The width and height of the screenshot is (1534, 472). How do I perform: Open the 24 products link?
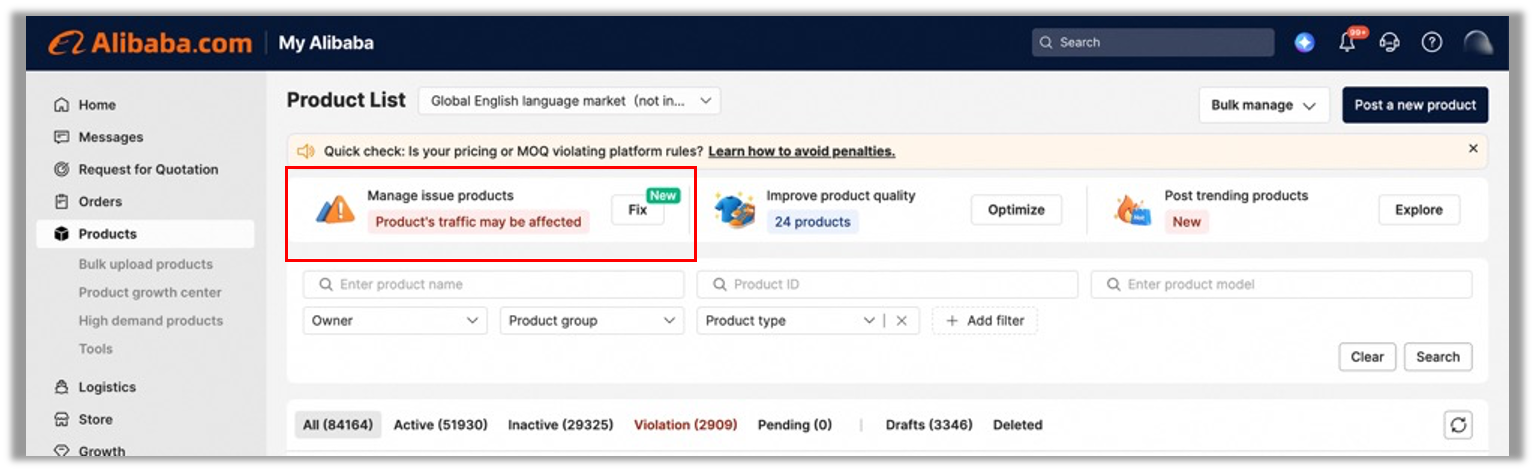coord(813,222)
